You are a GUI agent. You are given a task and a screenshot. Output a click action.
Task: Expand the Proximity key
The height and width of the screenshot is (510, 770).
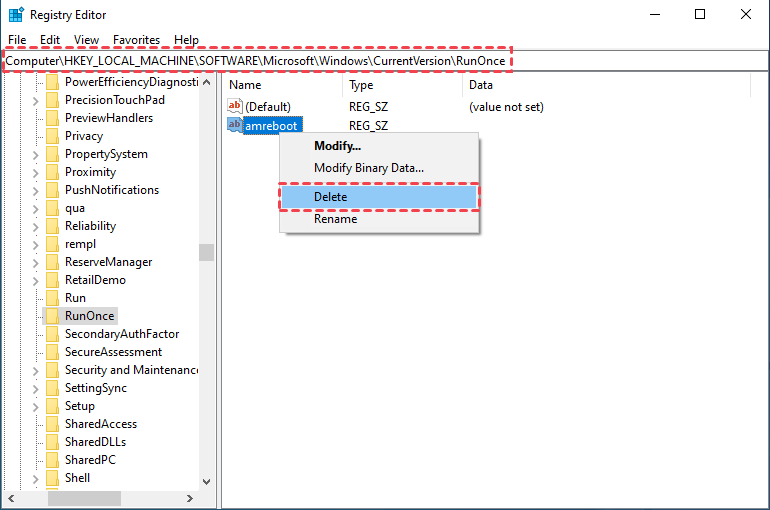(x=35, y=173)
